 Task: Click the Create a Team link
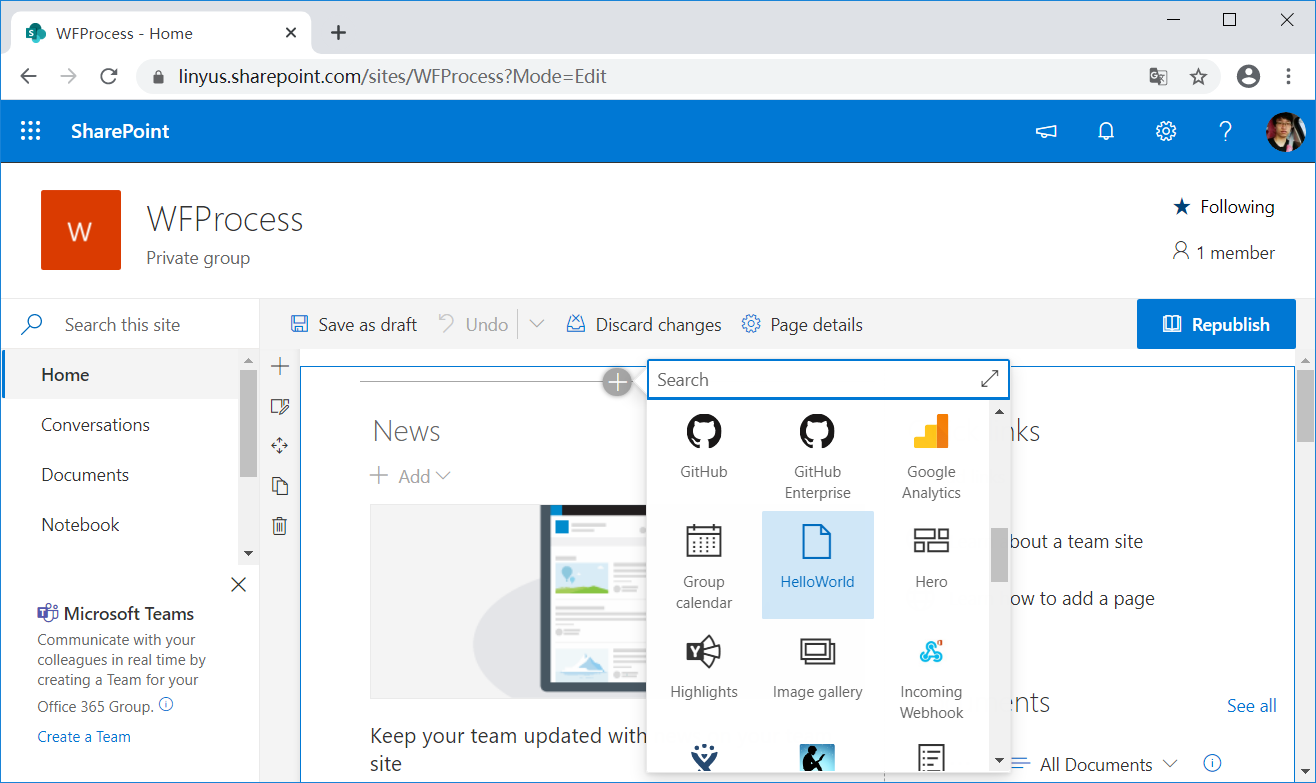pyautogui.click(x=84, y=736)
